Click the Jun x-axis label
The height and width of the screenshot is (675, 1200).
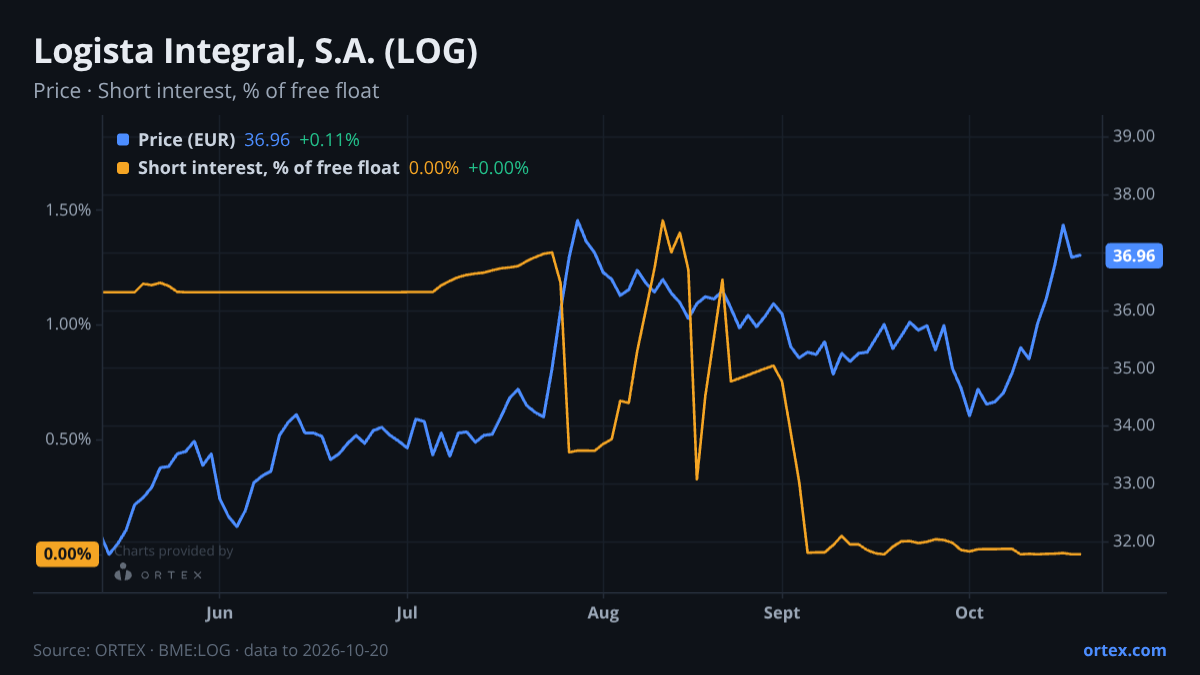(219, 613)
